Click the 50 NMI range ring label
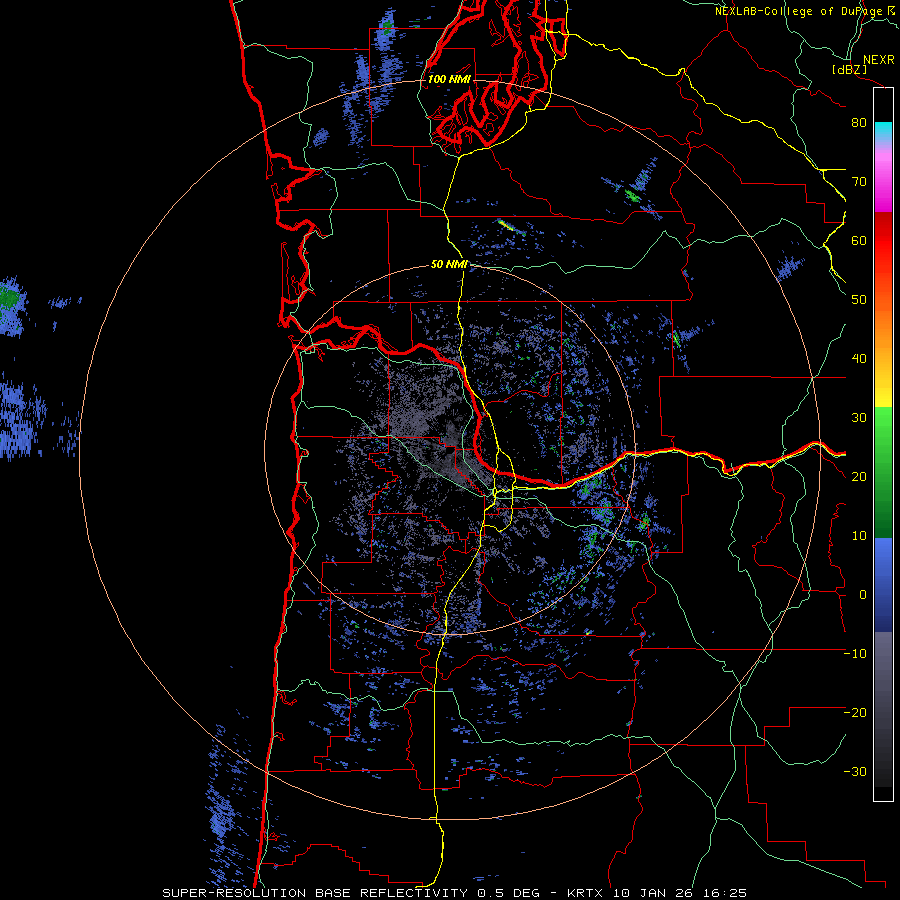Image resolution: width=900 pixels, height=900 pixels. tap(449, 265)
